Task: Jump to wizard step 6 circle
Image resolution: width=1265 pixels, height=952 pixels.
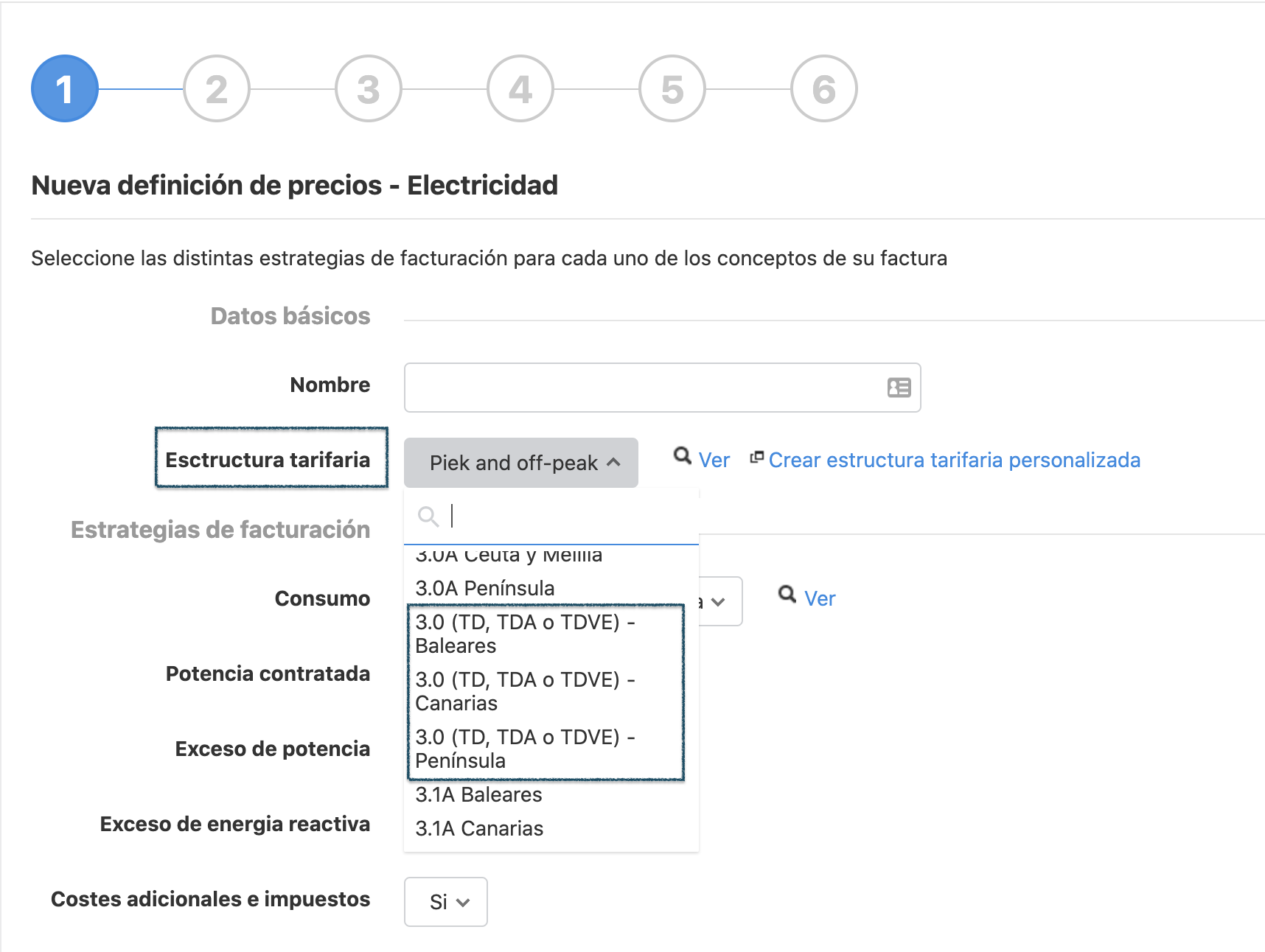Action: point(824,88)
